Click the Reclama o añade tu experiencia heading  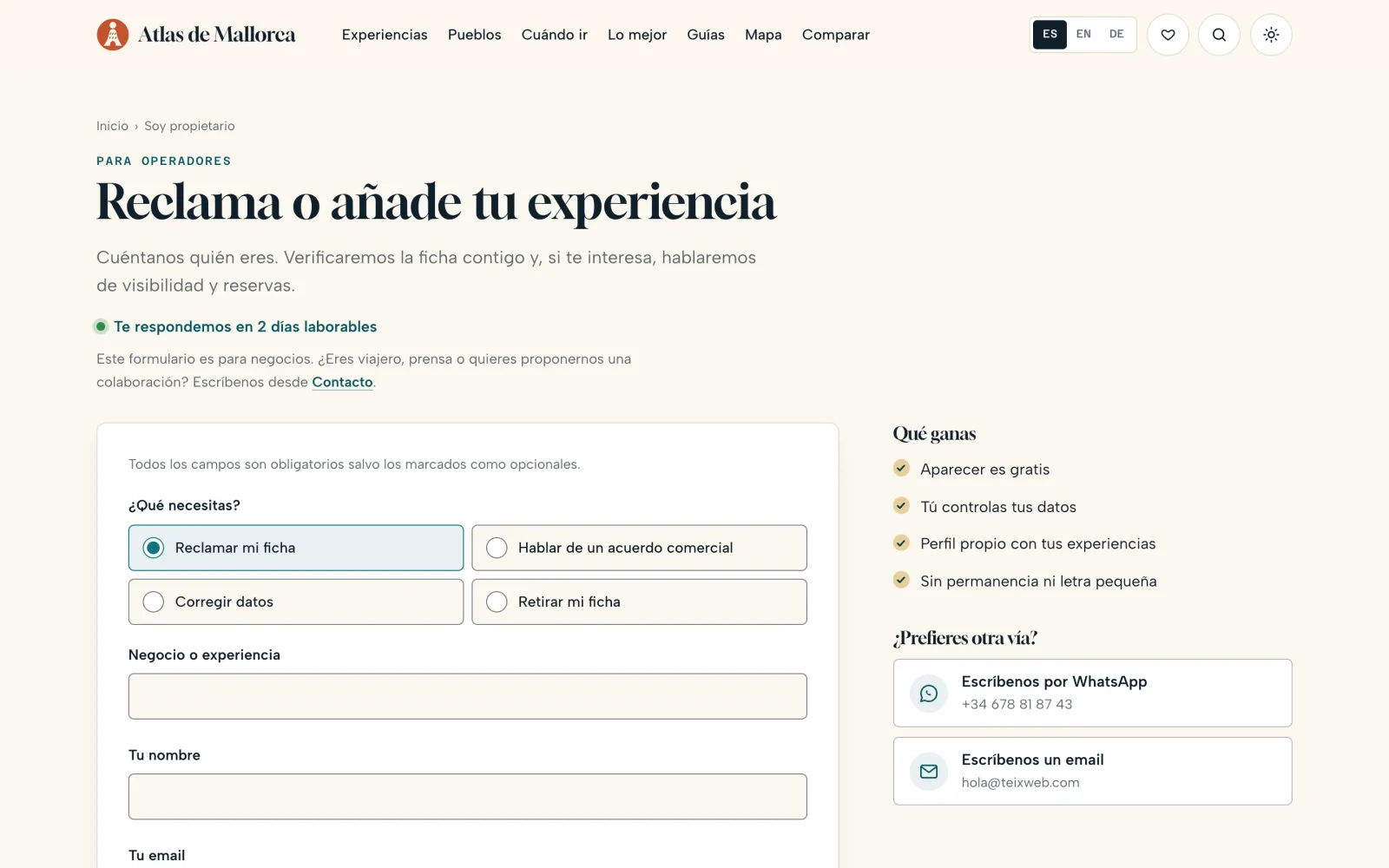(436, 202)
